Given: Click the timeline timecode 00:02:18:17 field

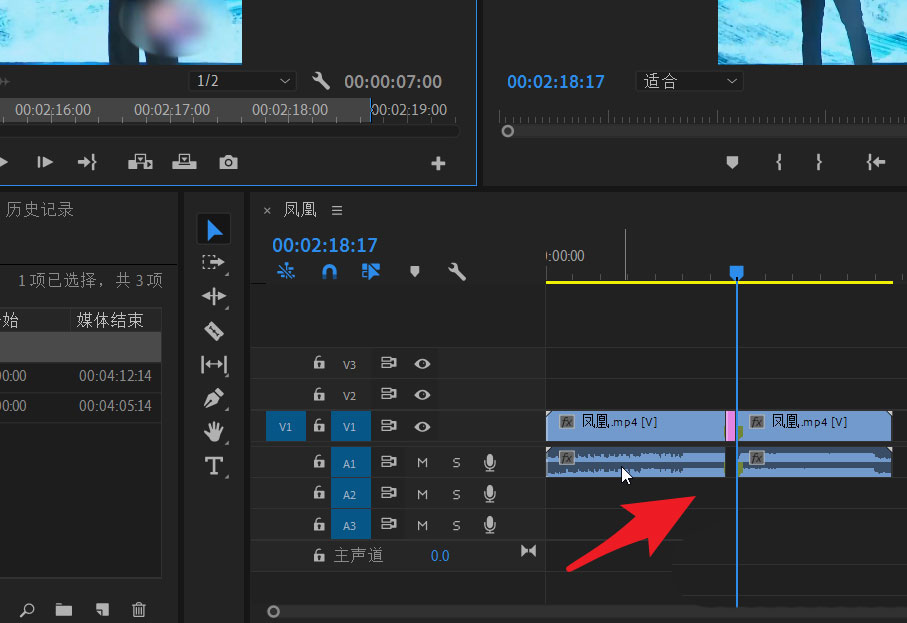Looking at the screenshot, I should (322, 244).
